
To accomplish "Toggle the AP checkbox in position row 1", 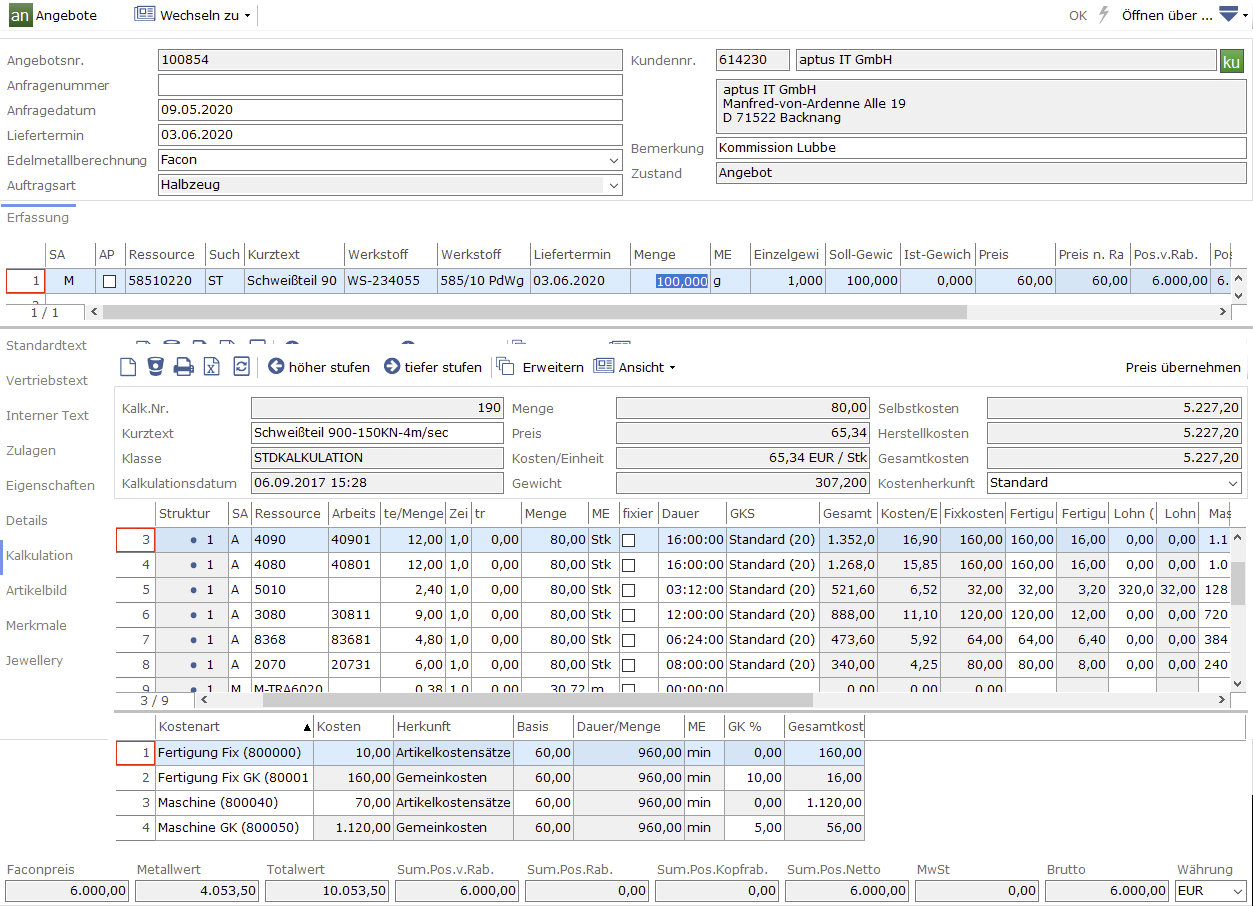I will click(109, 282).
